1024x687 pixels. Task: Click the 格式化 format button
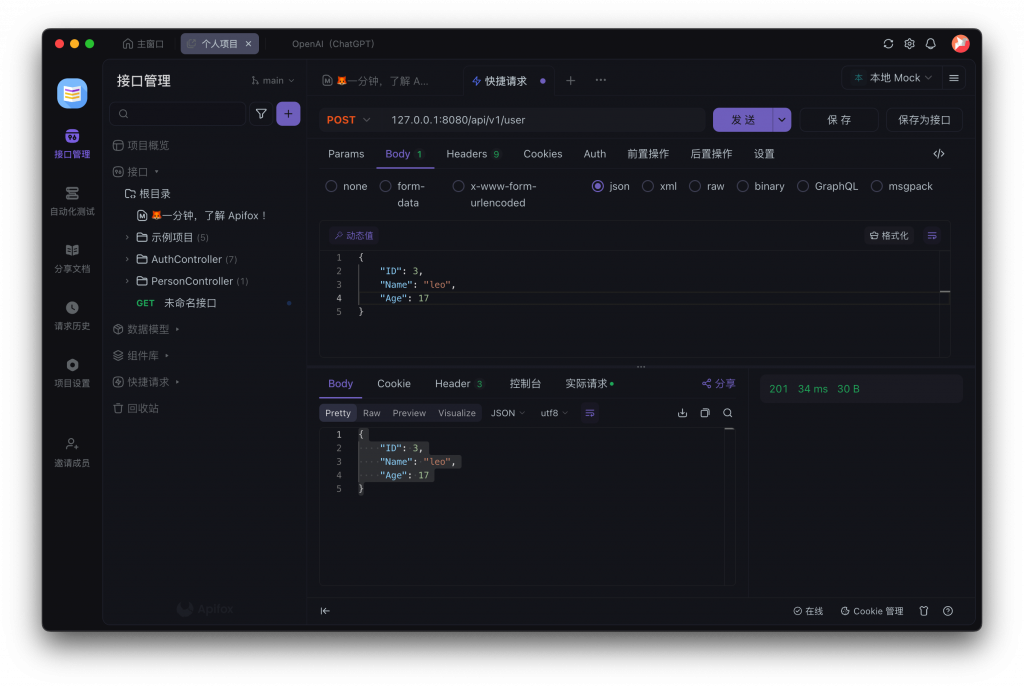[889, 236]
